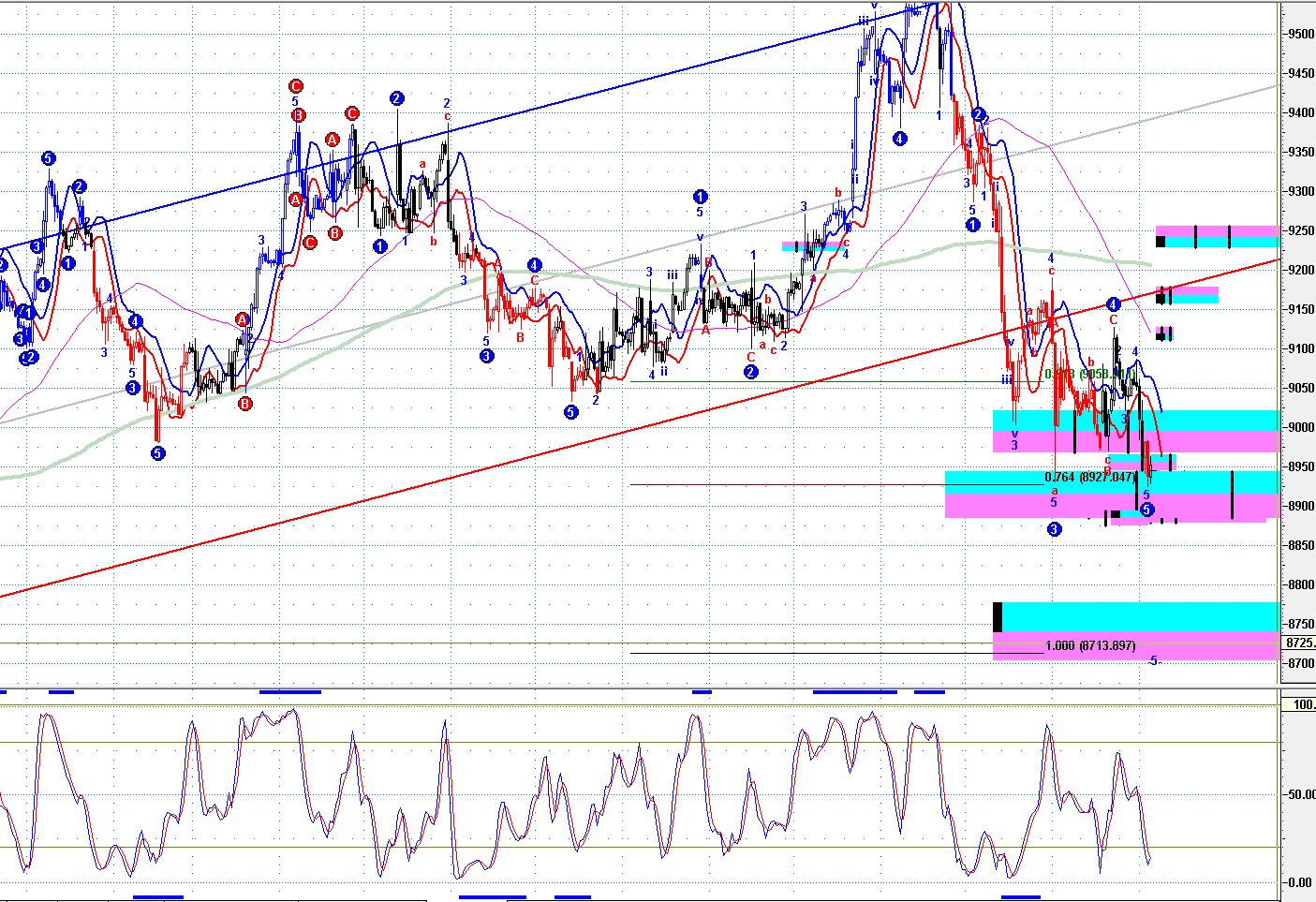Click the 0.764 (8927.047) Fibonacci level label
Image resolution: width=1316 pixels, height=902 pixels.
1090,477
